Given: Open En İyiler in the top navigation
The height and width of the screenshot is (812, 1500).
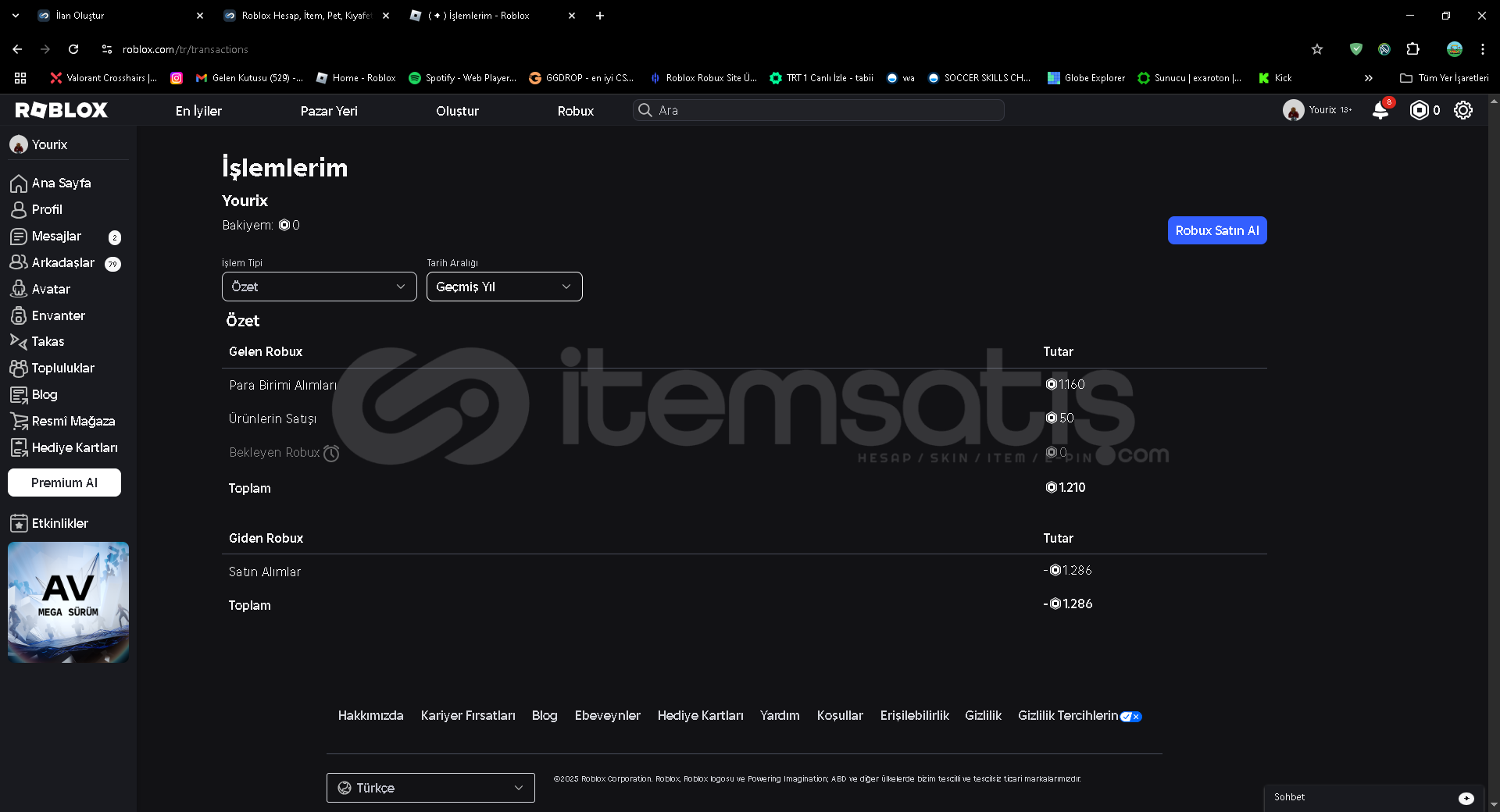Looking at the screenshot, I should tap(198, 111).
